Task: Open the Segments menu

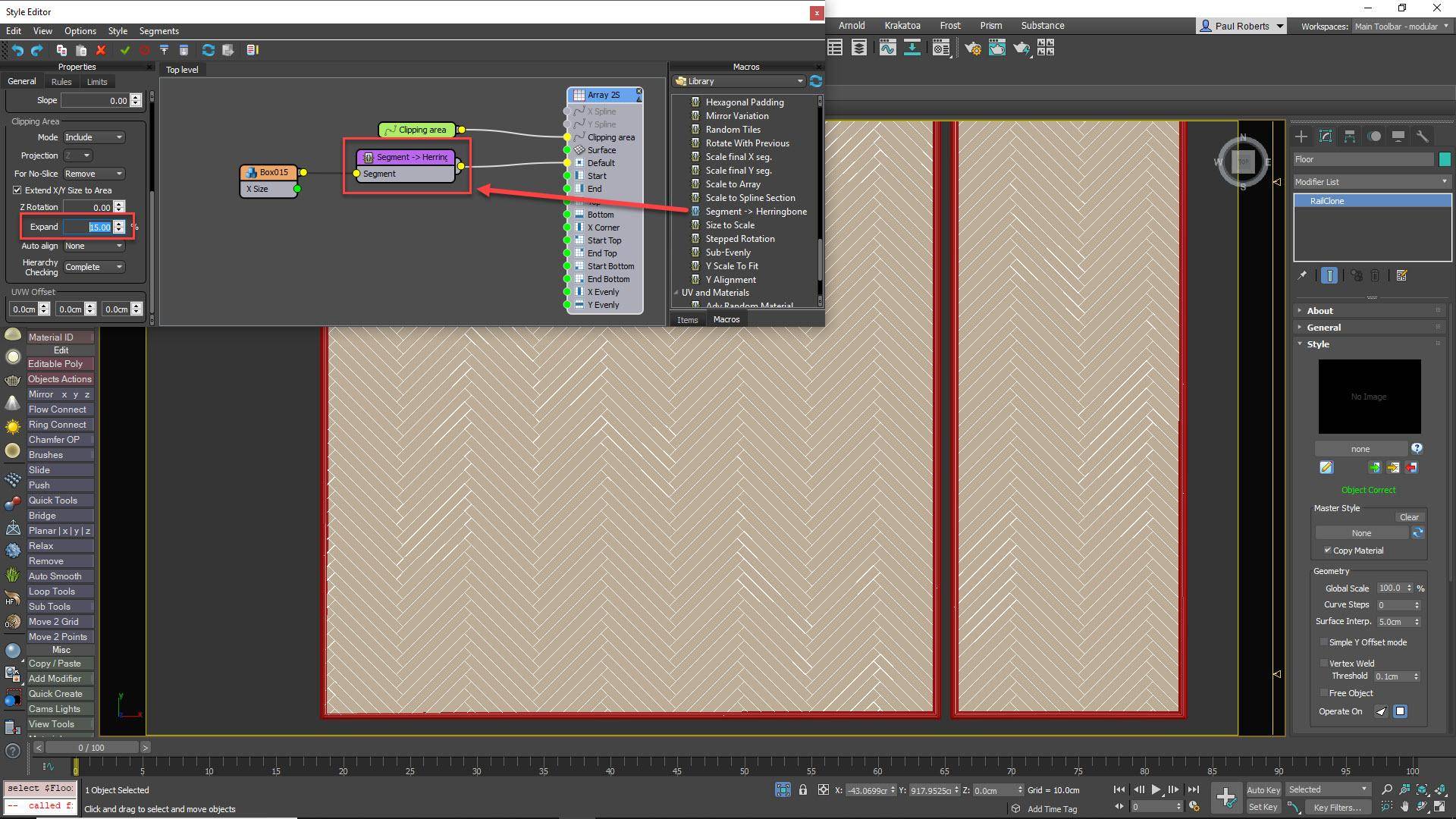Action: tap(158, 31)
